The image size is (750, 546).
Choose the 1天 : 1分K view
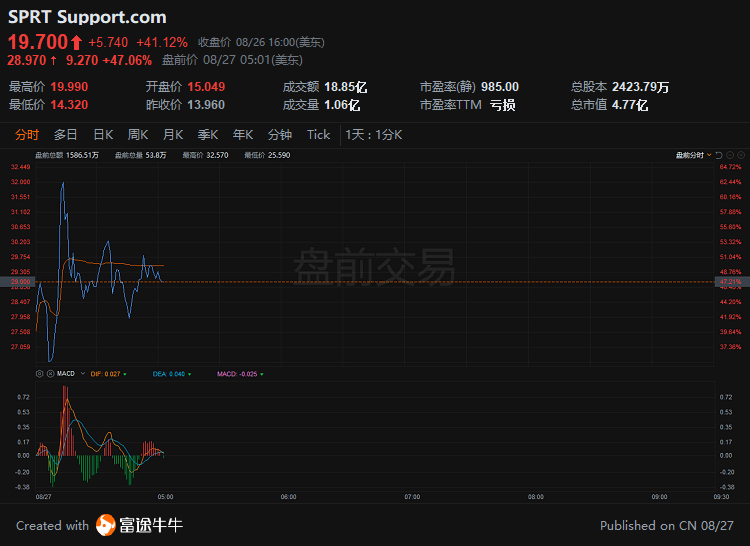click(374, 135)
